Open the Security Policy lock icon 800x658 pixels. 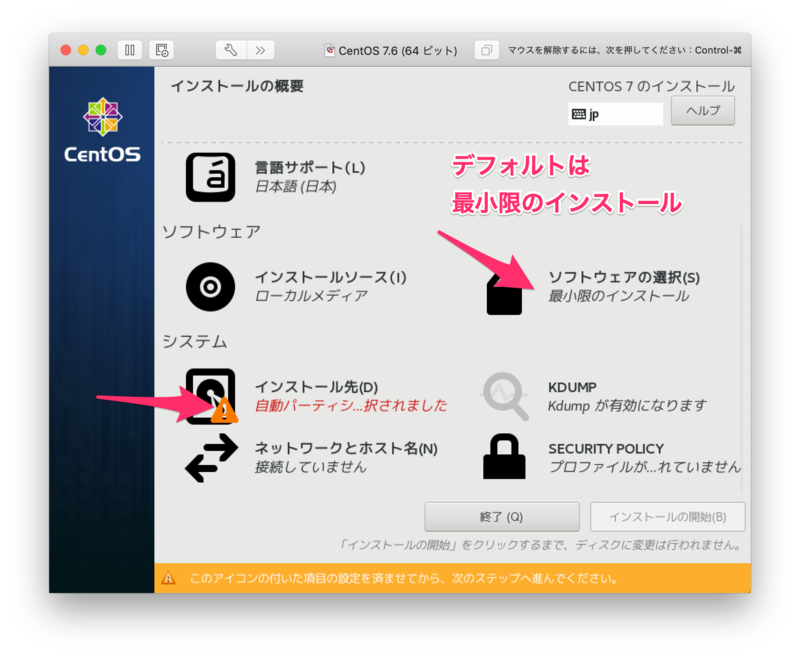point(504,457)
